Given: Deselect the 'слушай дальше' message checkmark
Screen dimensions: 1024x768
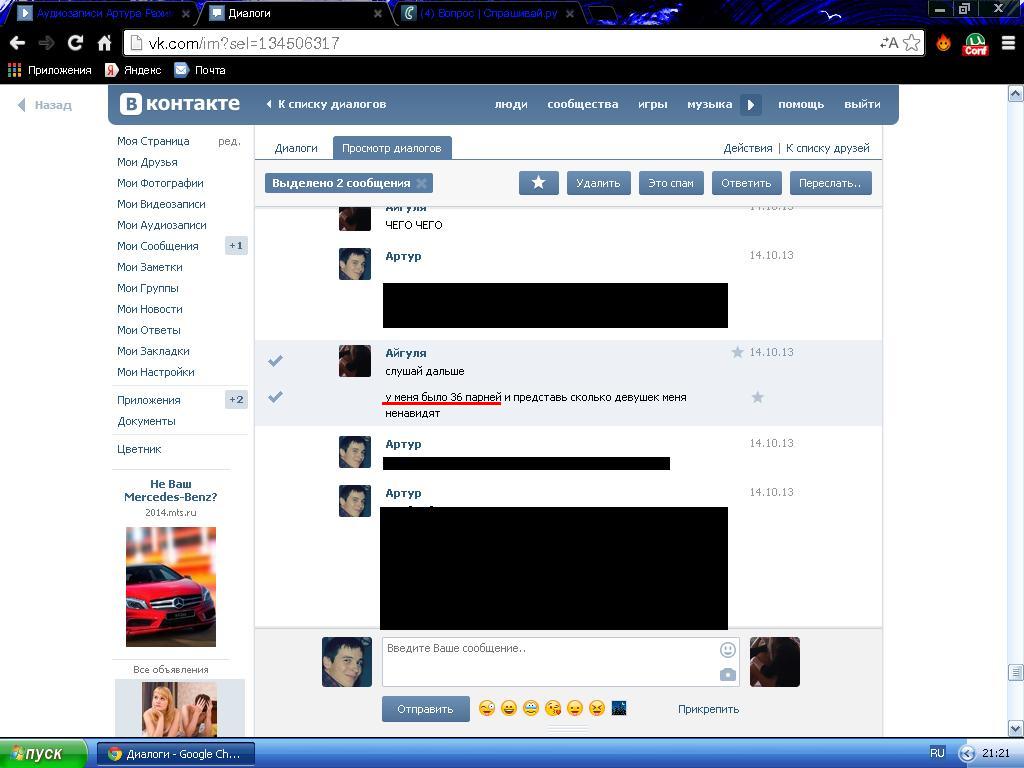Looking at the screenshot, I should click(x=276, y=360).
